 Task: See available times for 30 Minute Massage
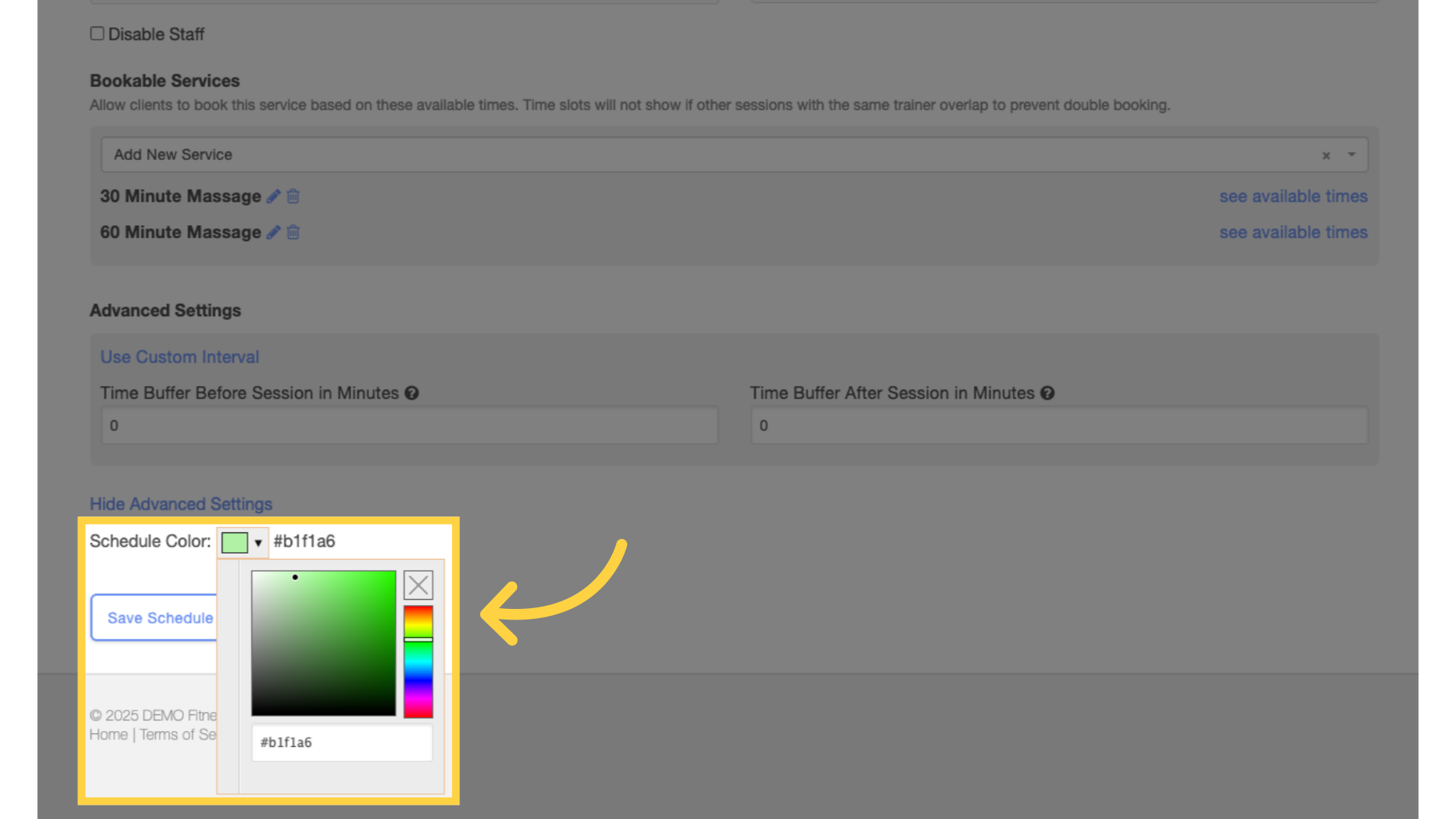(1293, 196)
